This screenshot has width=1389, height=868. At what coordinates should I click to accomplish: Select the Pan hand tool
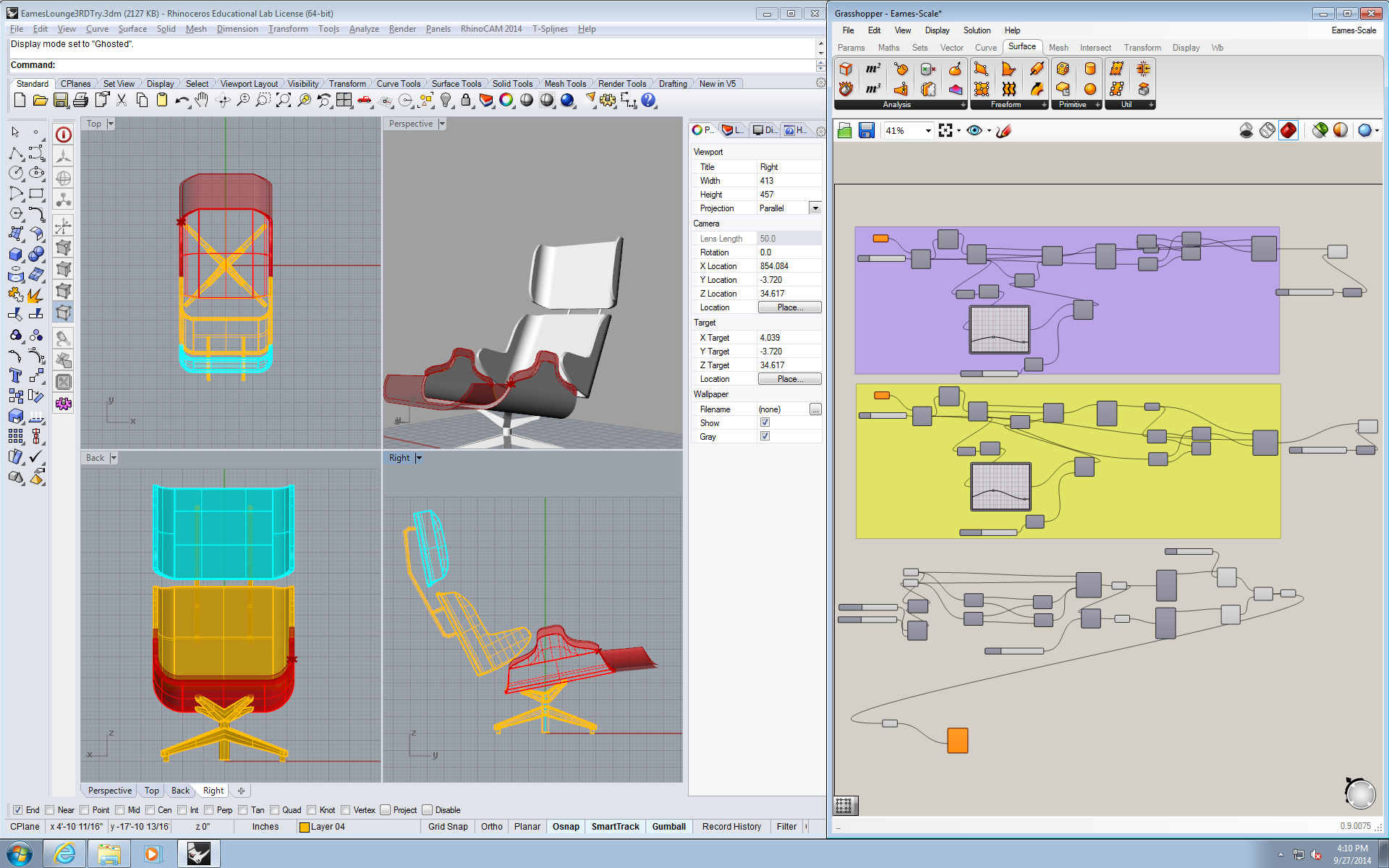coord(202,101)
